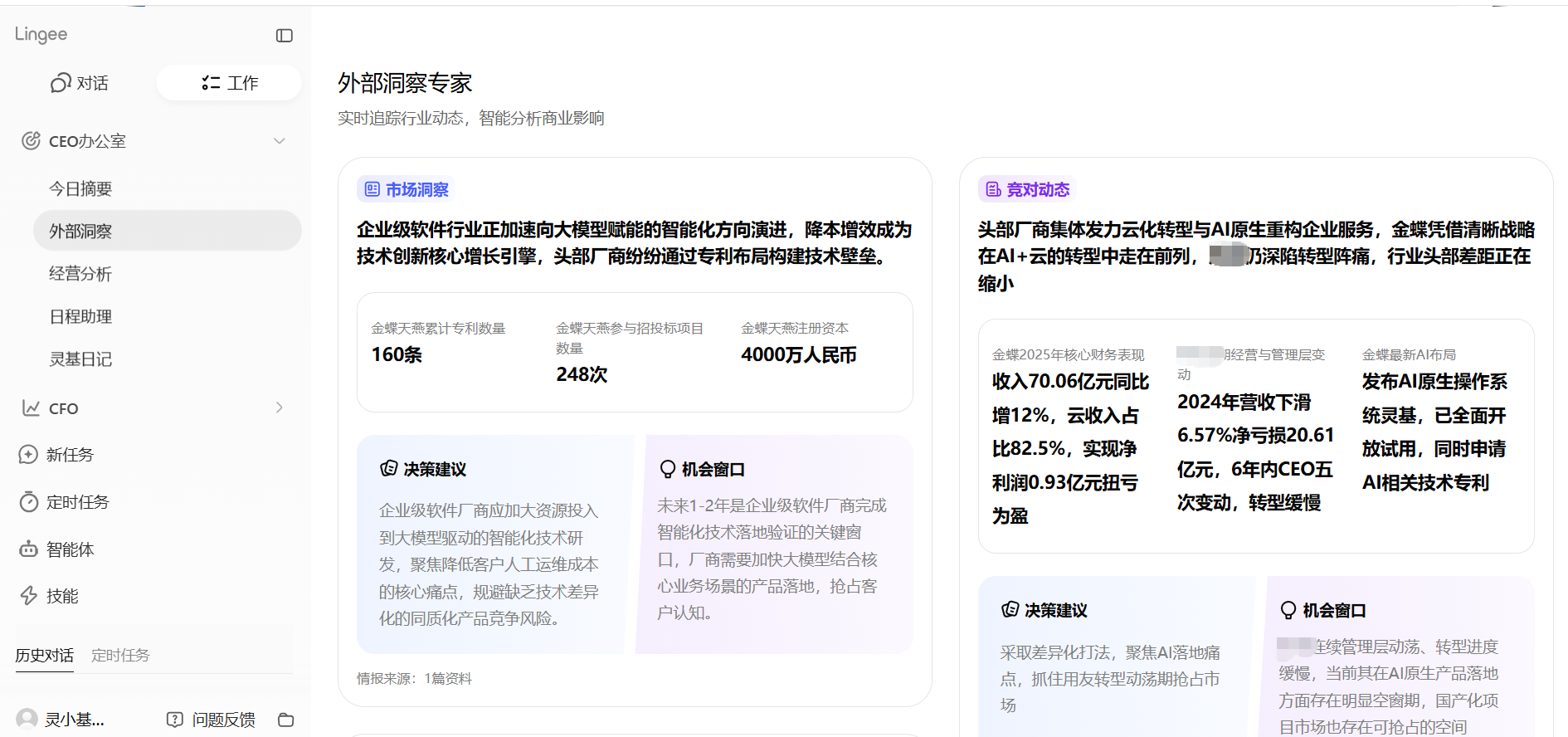This screenshot has height=737, width=1568.
Task: Click the 对话 chat bubble icon
Action: pos(61,83)
